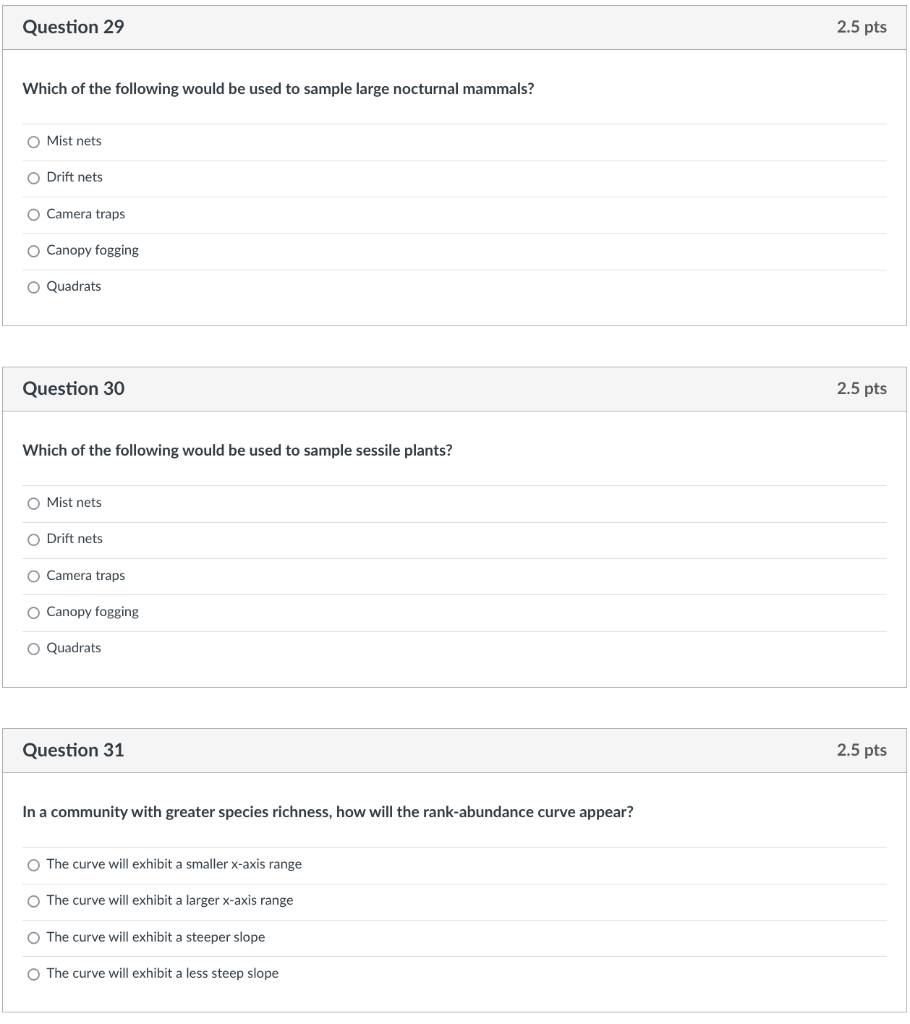Click the Question 30 header
Screen dimensions: 910x1024
tap(73, 388)
